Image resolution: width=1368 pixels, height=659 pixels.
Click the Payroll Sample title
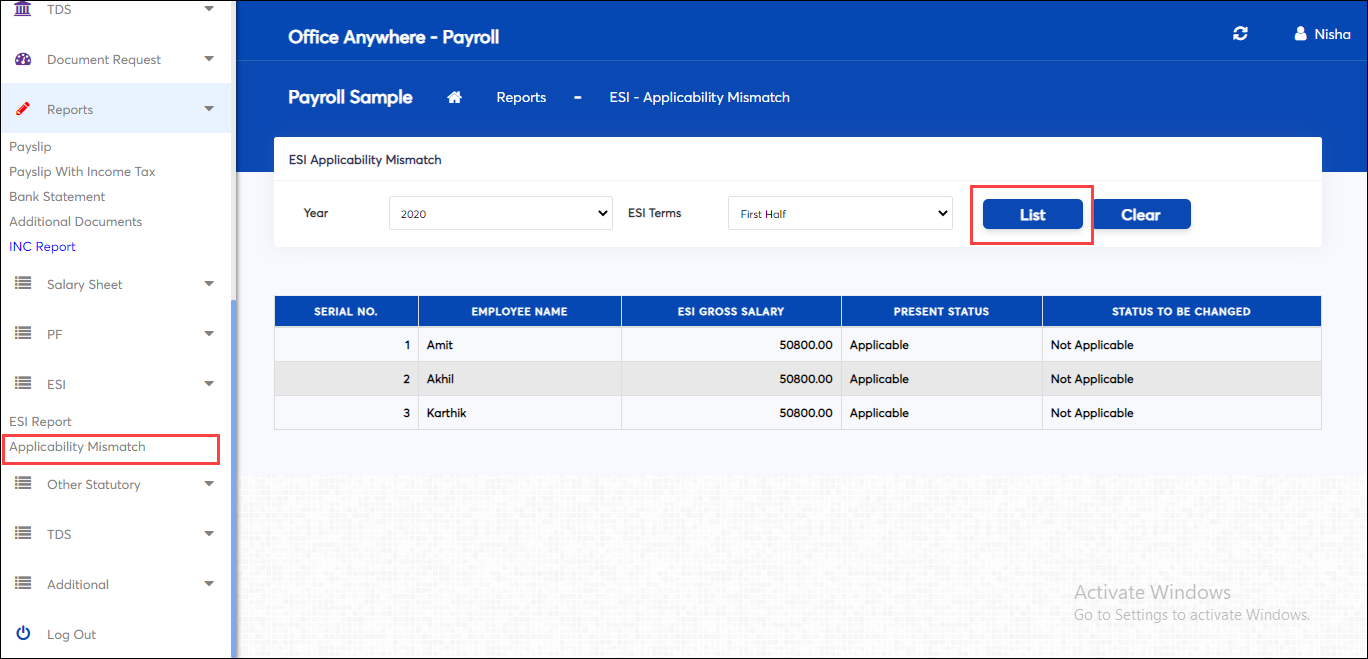tap(350, 97)
